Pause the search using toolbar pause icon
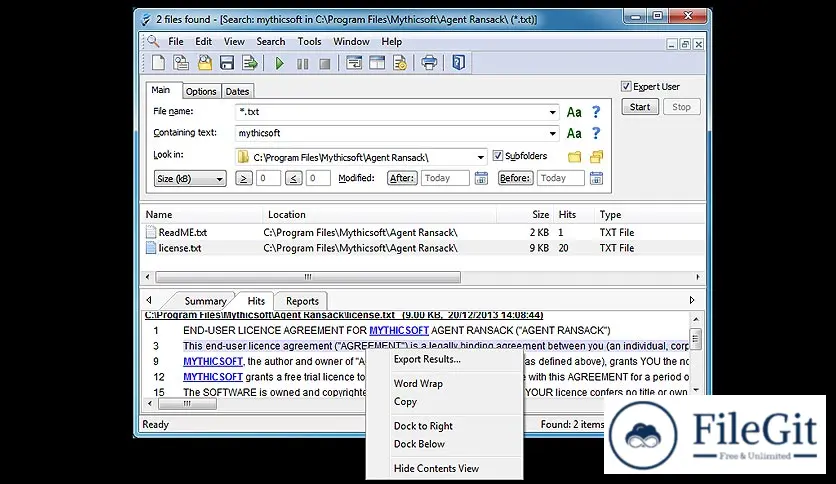The height and width of the screenshot is (484, 836). click(x=302, y=64)
